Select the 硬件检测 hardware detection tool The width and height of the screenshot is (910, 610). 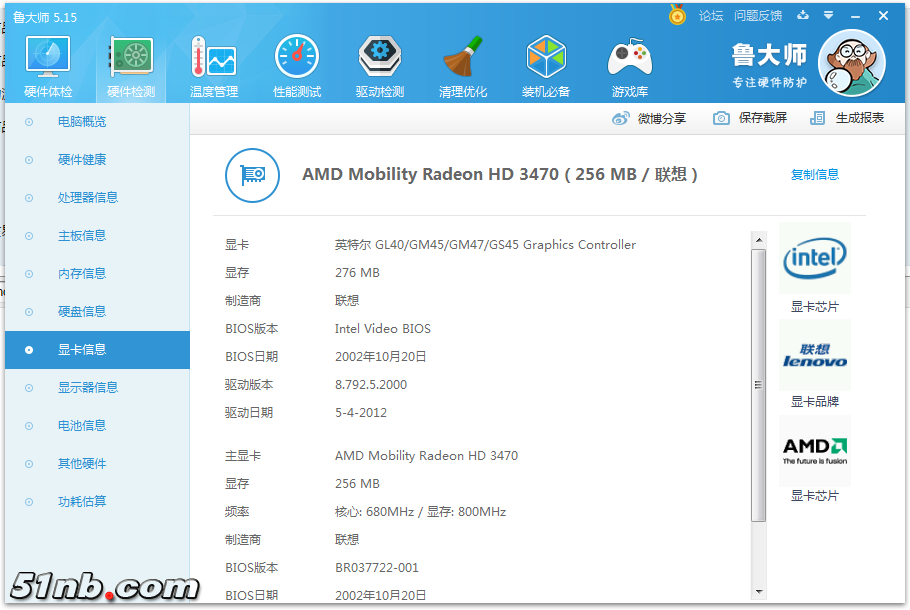pyautogui.click(x=131, y=67)
